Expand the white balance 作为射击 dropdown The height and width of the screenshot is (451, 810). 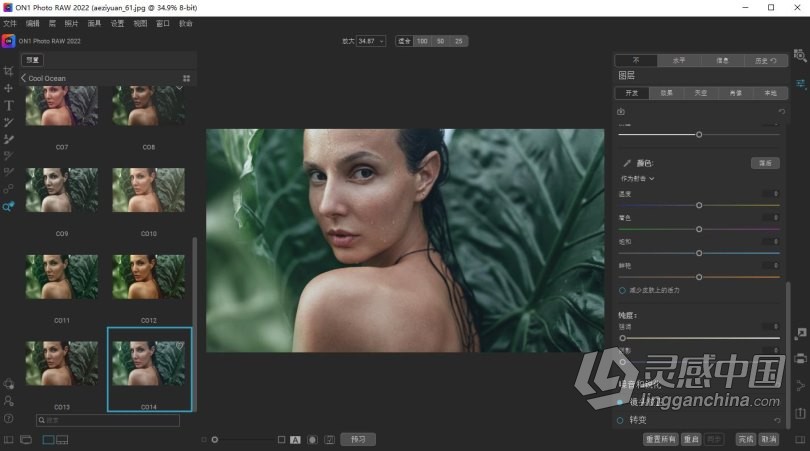(637, 179)
